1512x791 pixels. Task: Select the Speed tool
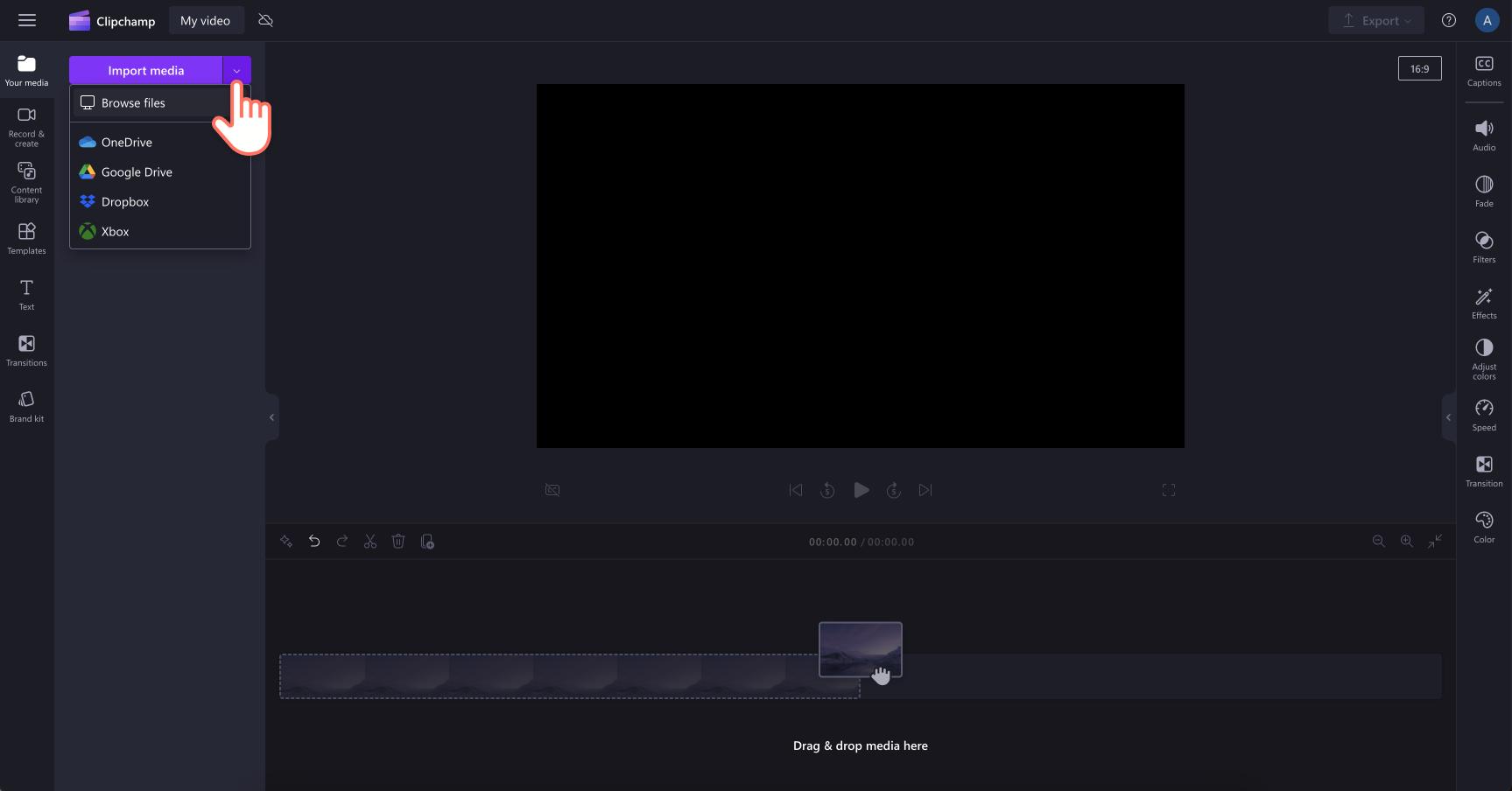coord(1484,413)
